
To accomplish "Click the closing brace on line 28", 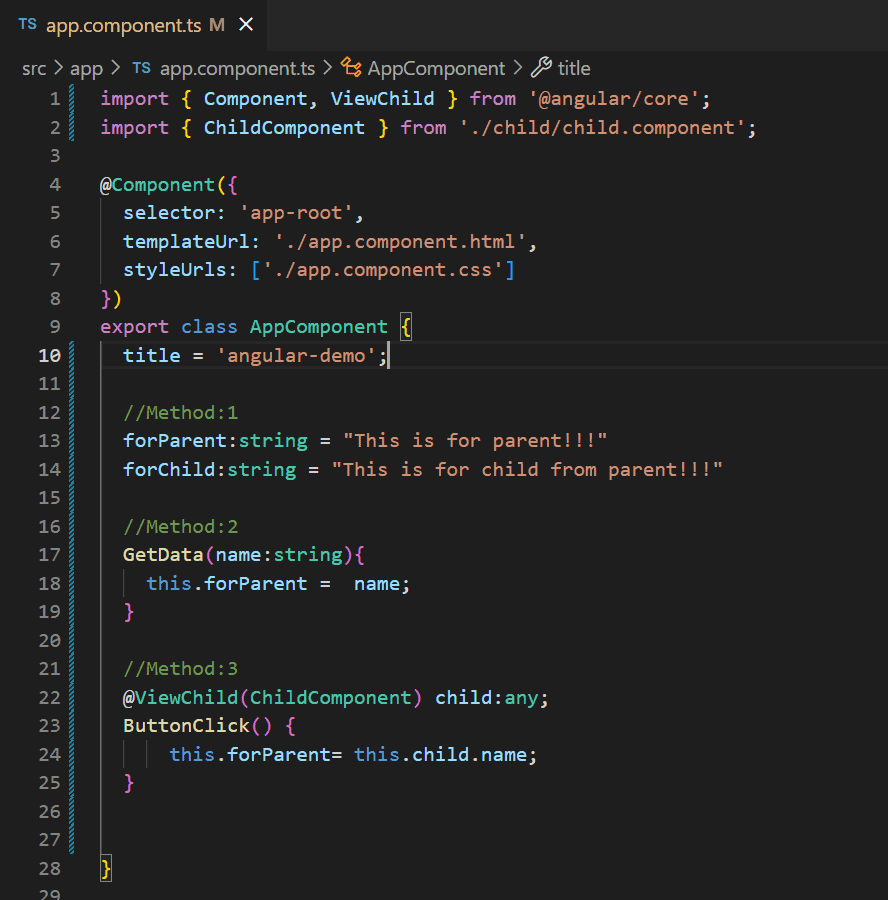I will tap(106, 868).
